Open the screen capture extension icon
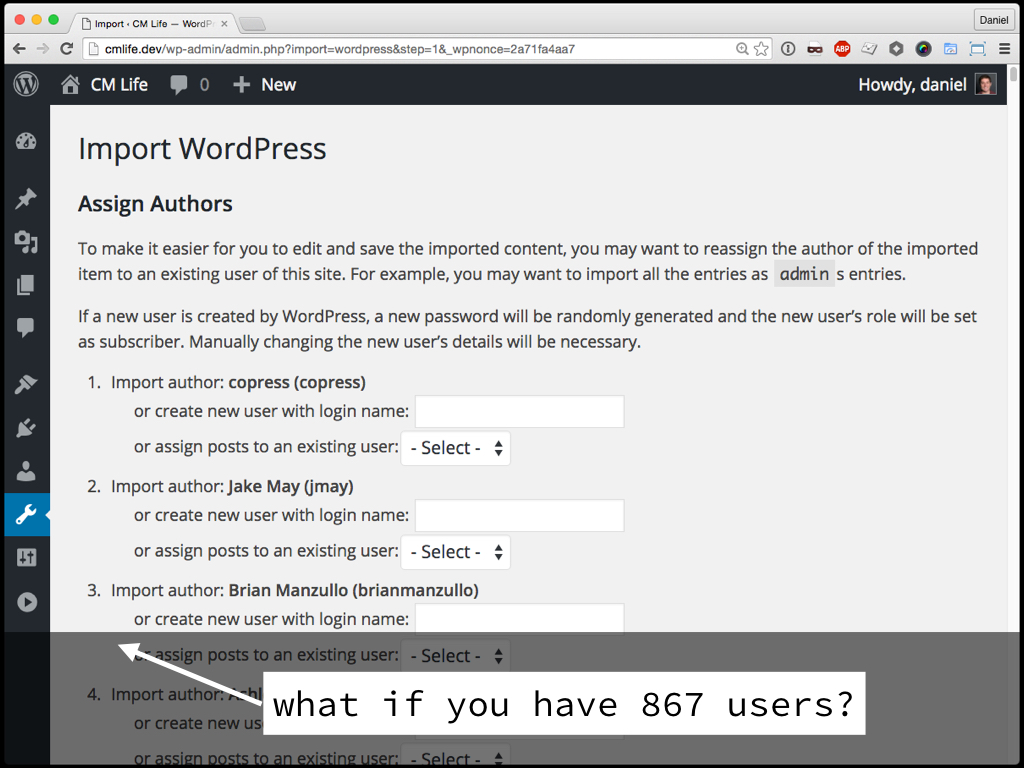The image size is (1024, 768). point(978,49)
